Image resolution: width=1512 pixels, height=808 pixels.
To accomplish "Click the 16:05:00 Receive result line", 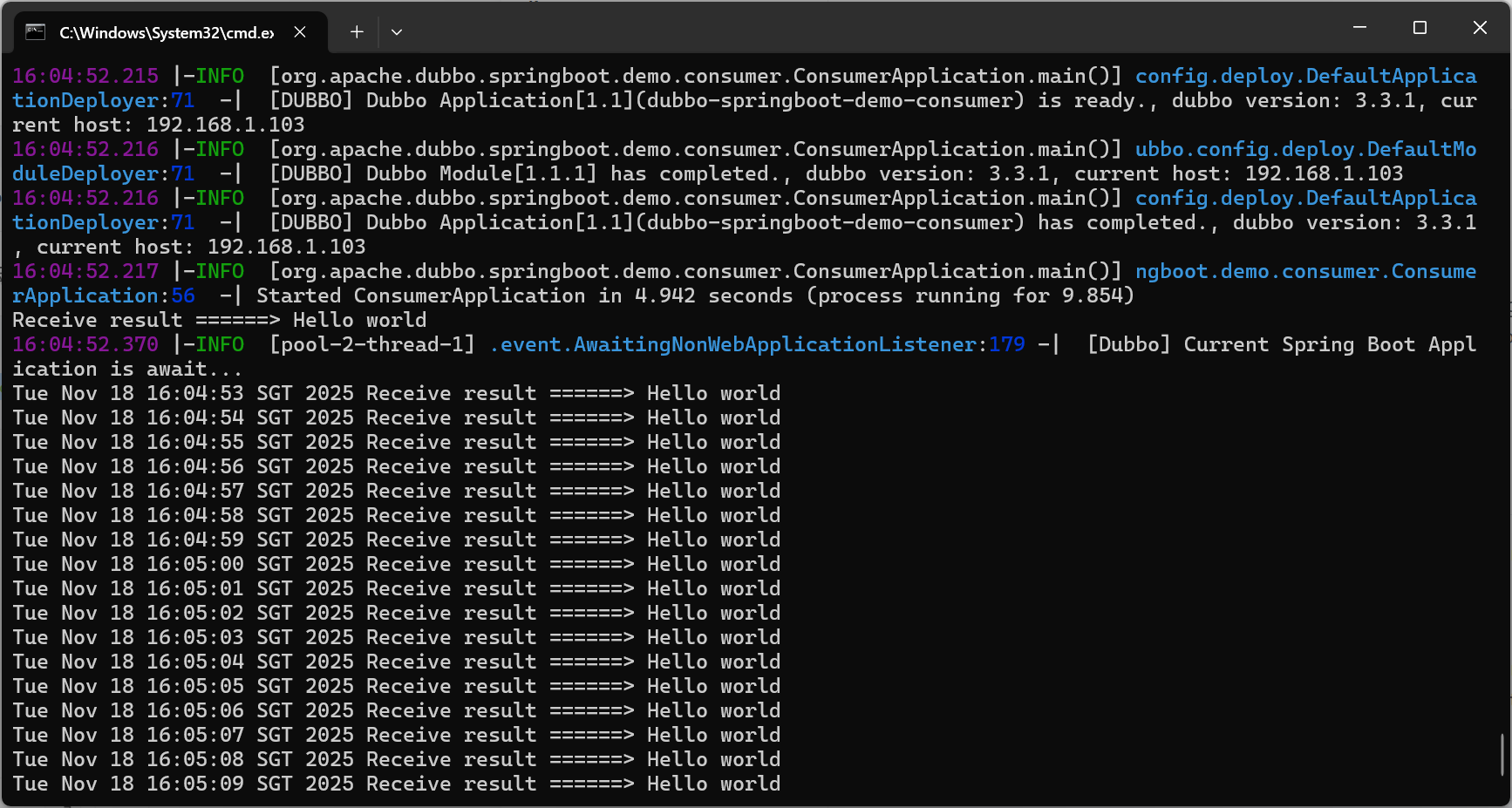I will (x=397, y=564).
